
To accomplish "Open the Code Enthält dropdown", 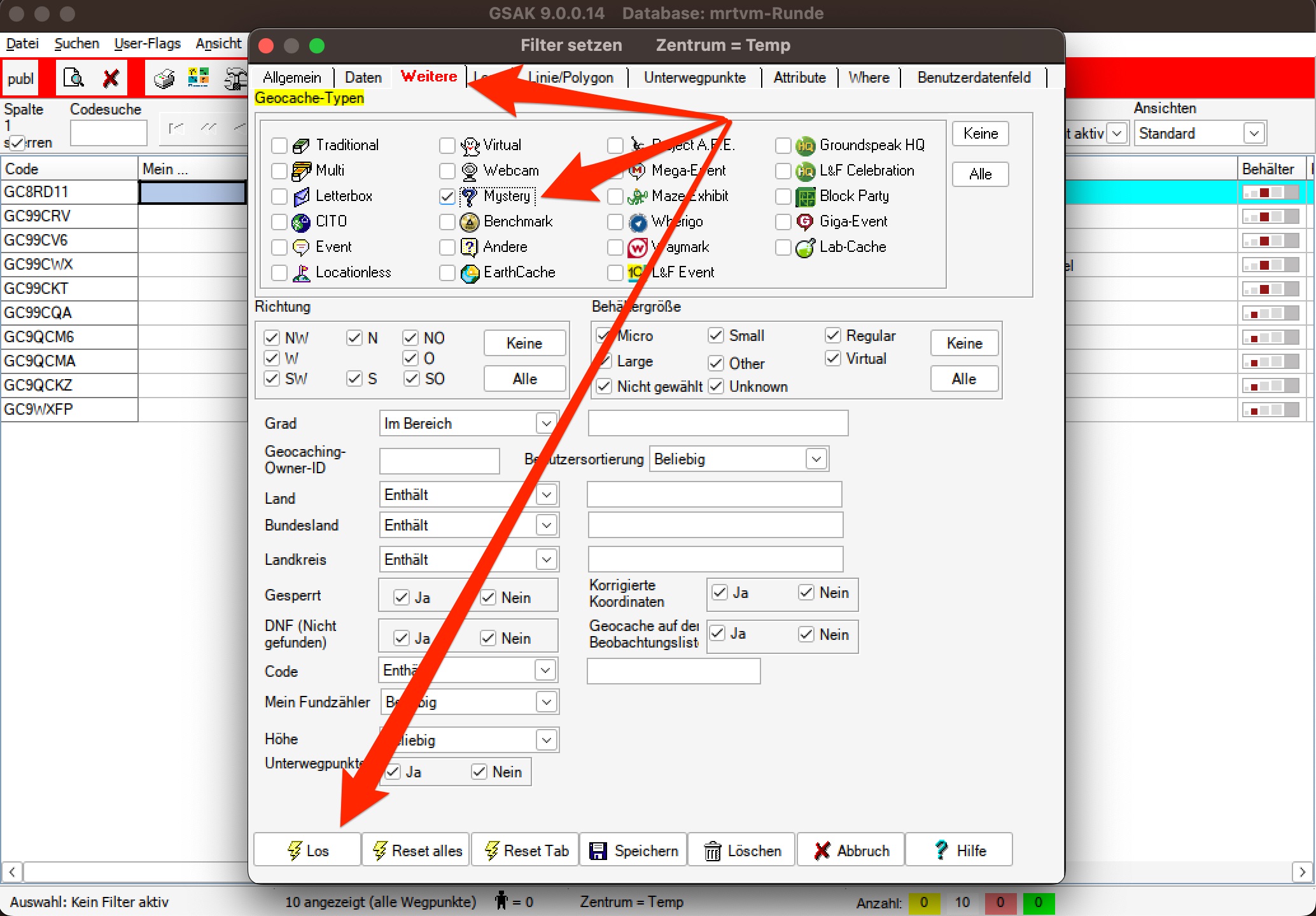I will pos(468,670).
